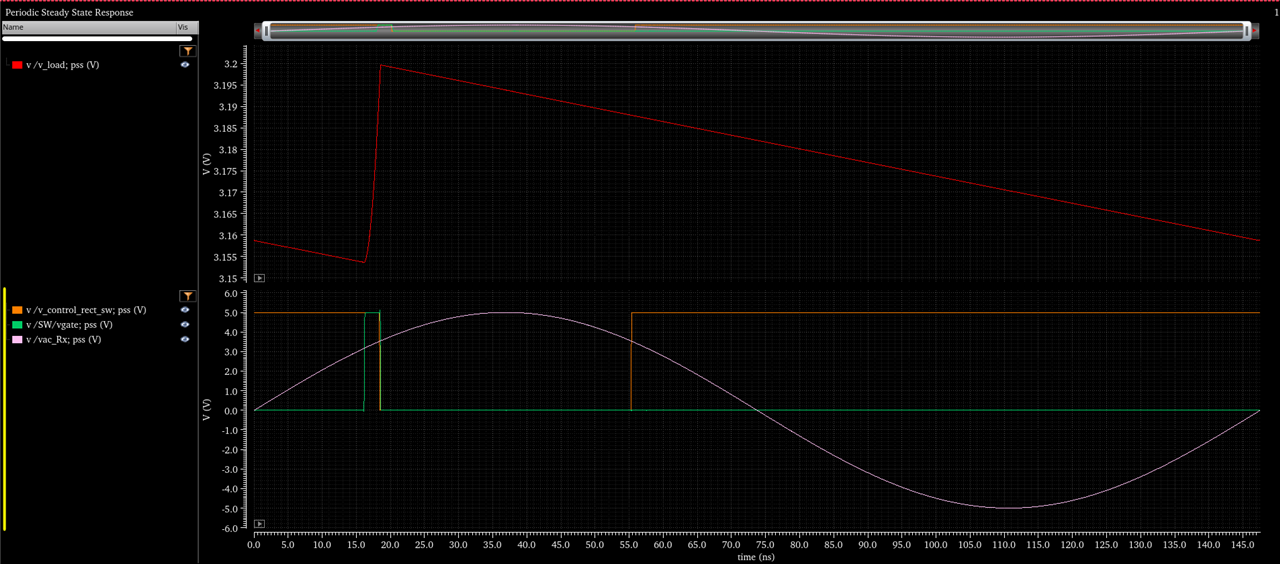This screenshot has width=1280, height=564.
Task: Click the Periodic Steady State Response title
Action: click(69, 12)
